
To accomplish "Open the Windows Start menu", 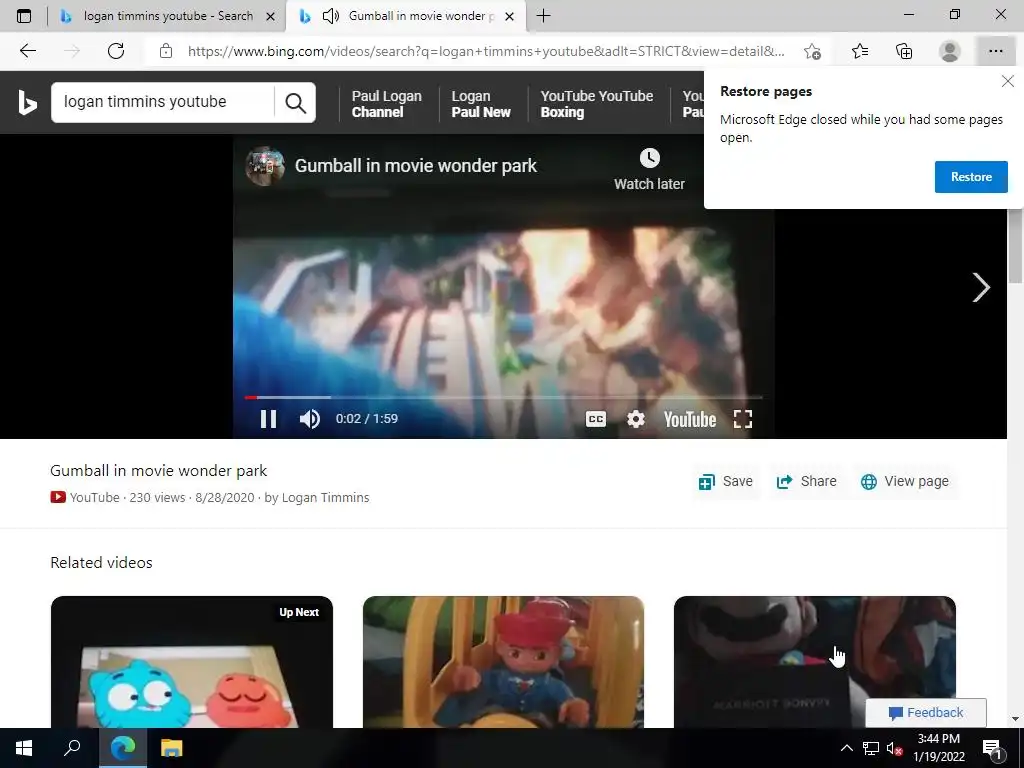I will [24, 748].
